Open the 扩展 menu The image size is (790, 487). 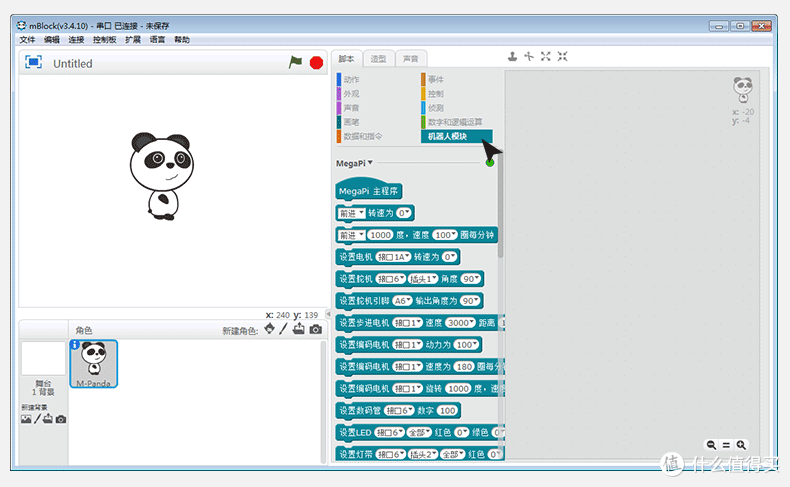pos(133,40)
